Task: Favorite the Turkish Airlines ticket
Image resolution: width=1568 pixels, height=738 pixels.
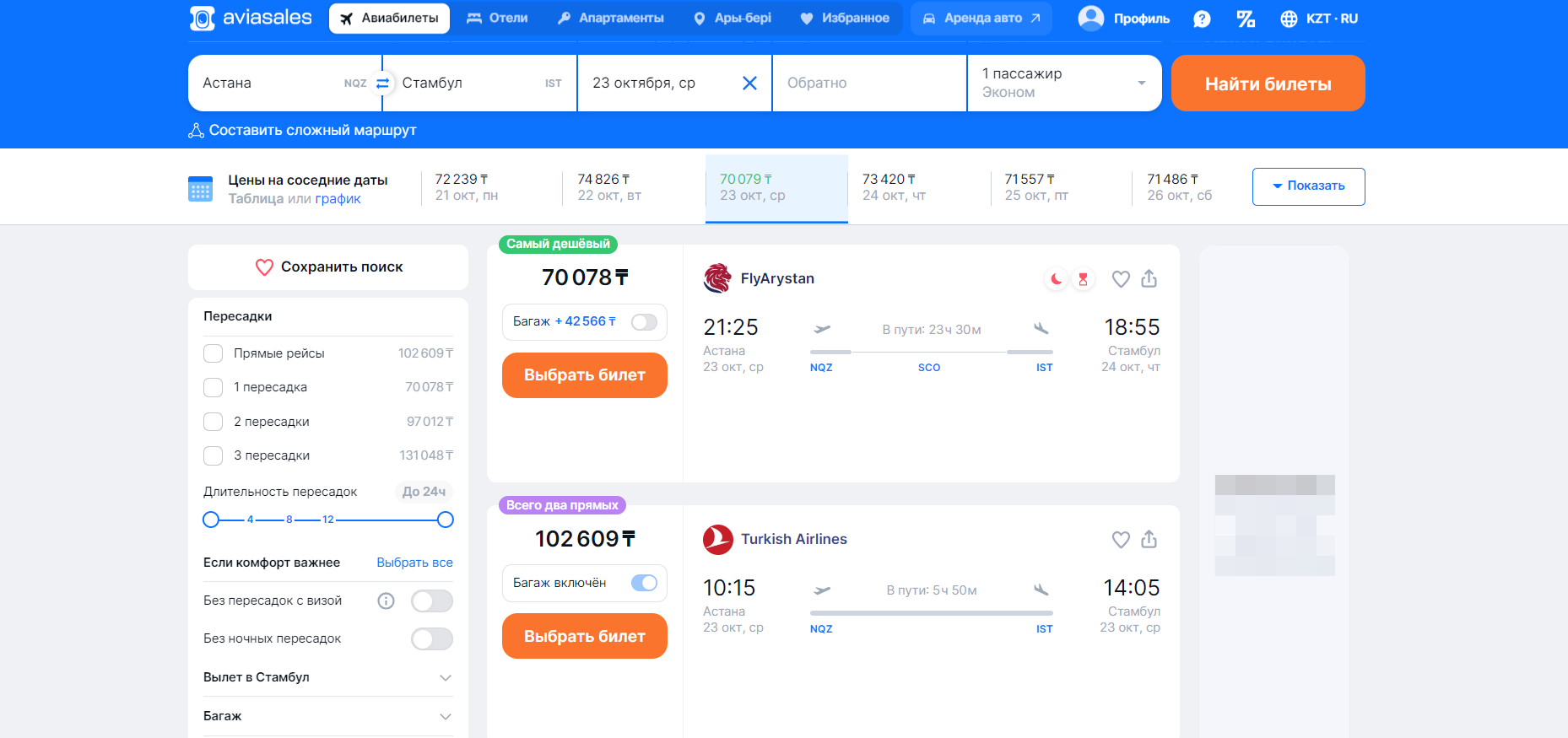Action: tap(1121, 540)
